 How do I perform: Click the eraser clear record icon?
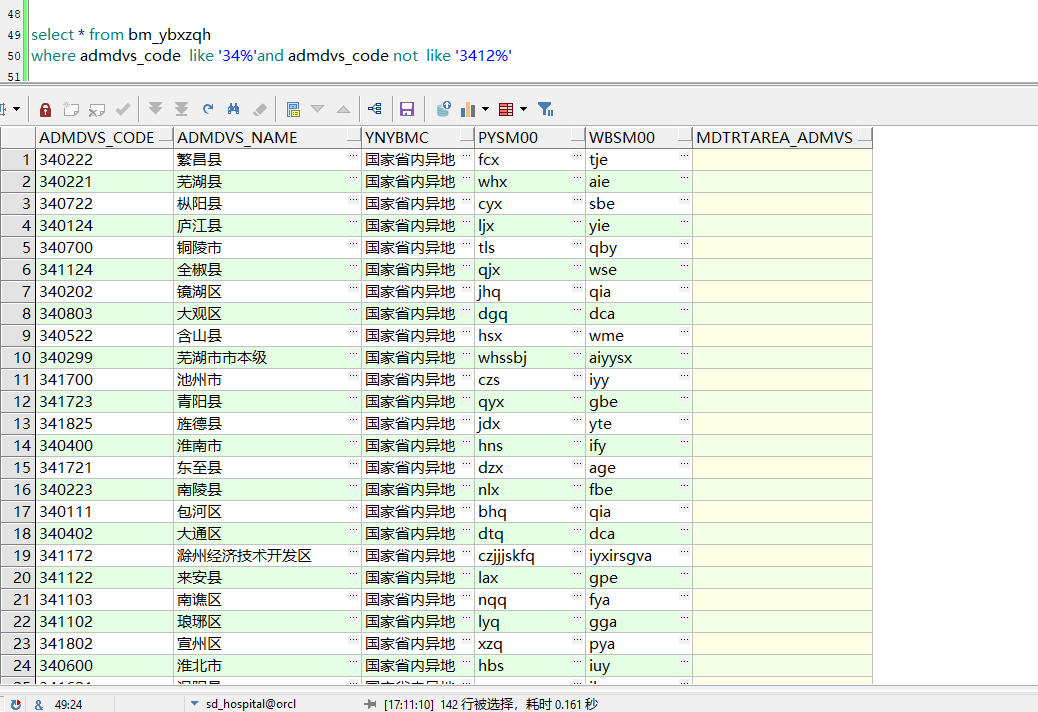[x=260, y=109]
